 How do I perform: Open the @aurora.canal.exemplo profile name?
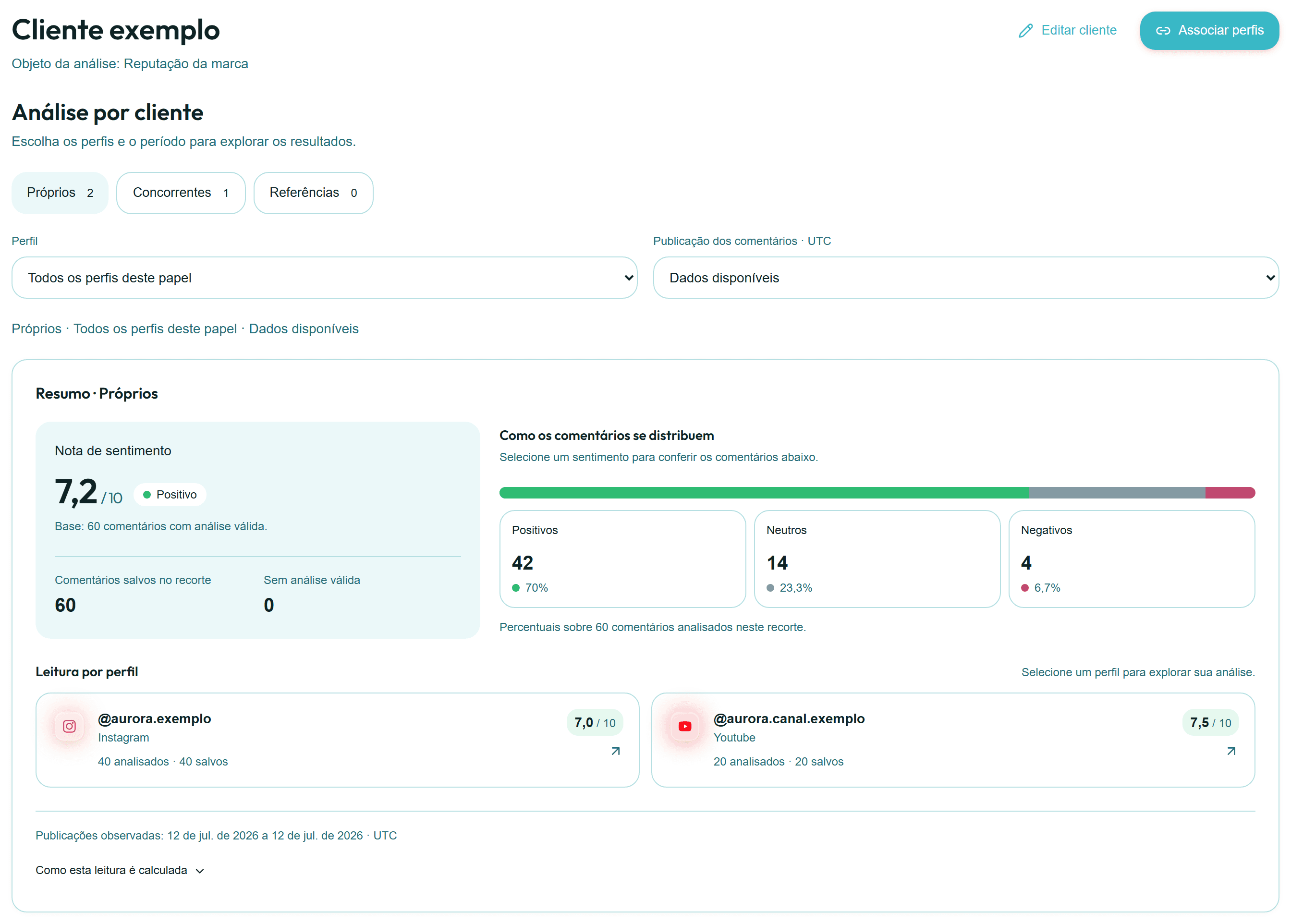point(789,718)
